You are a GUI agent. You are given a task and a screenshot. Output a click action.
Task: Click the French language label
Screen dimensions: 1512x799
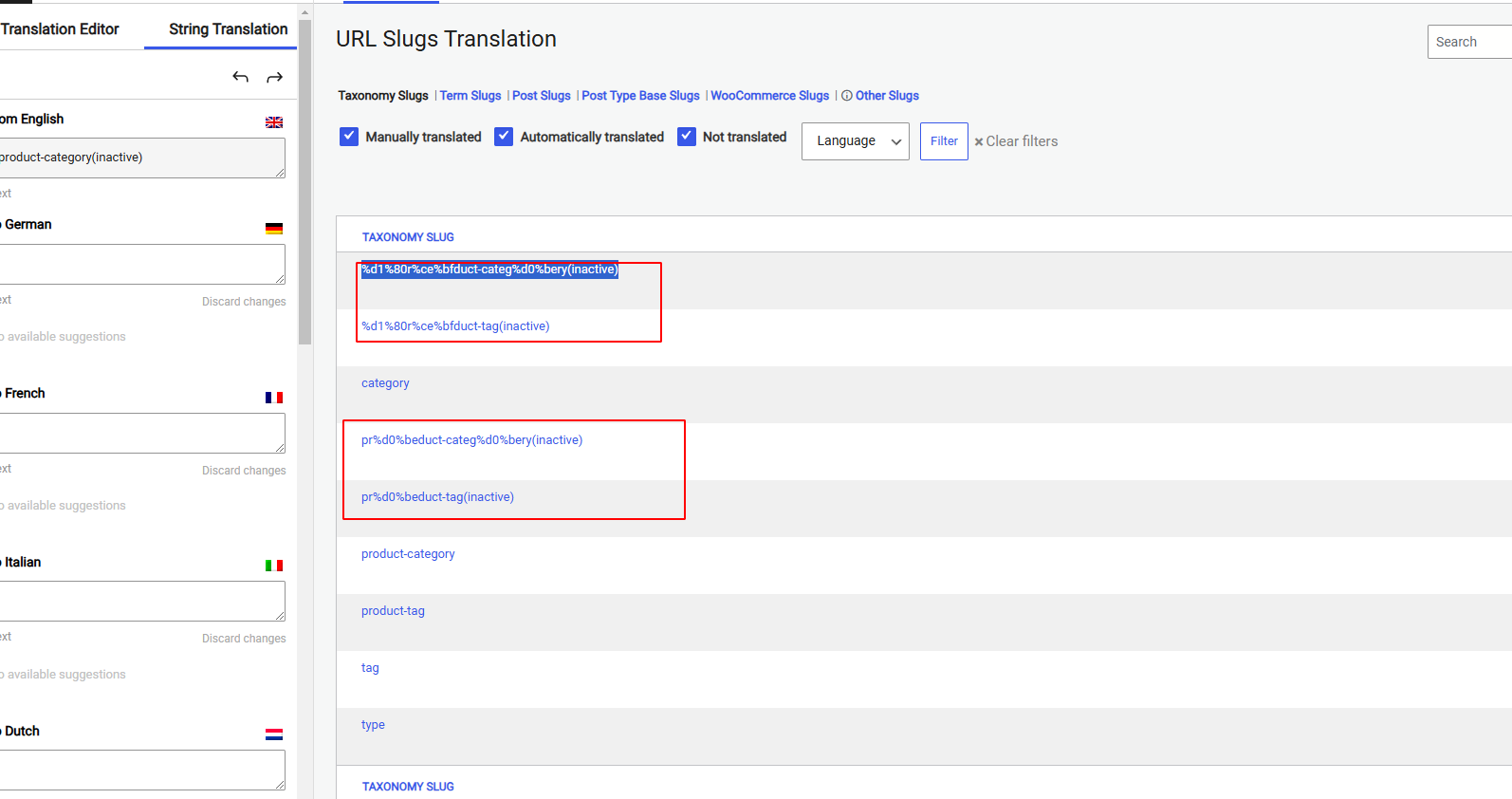(25, 394)
